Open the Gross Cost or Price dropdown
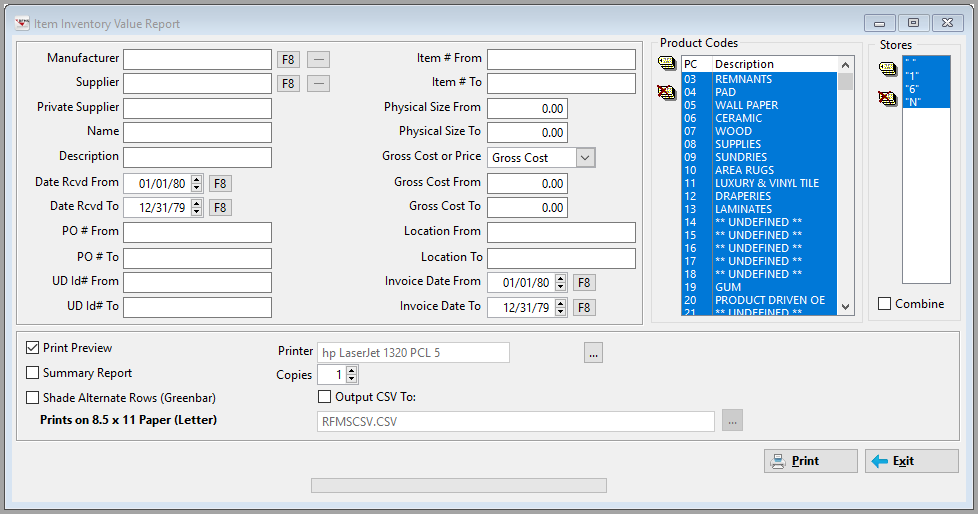978x514 pixels. 584,158
